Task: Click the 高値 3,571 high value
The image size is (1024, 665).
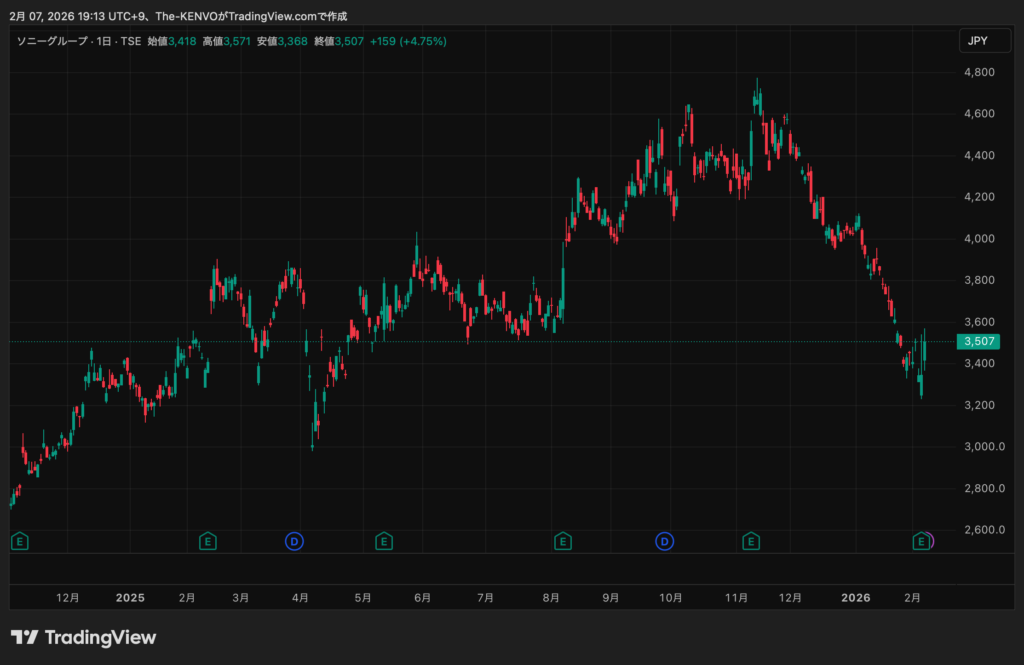Action: 225,41
